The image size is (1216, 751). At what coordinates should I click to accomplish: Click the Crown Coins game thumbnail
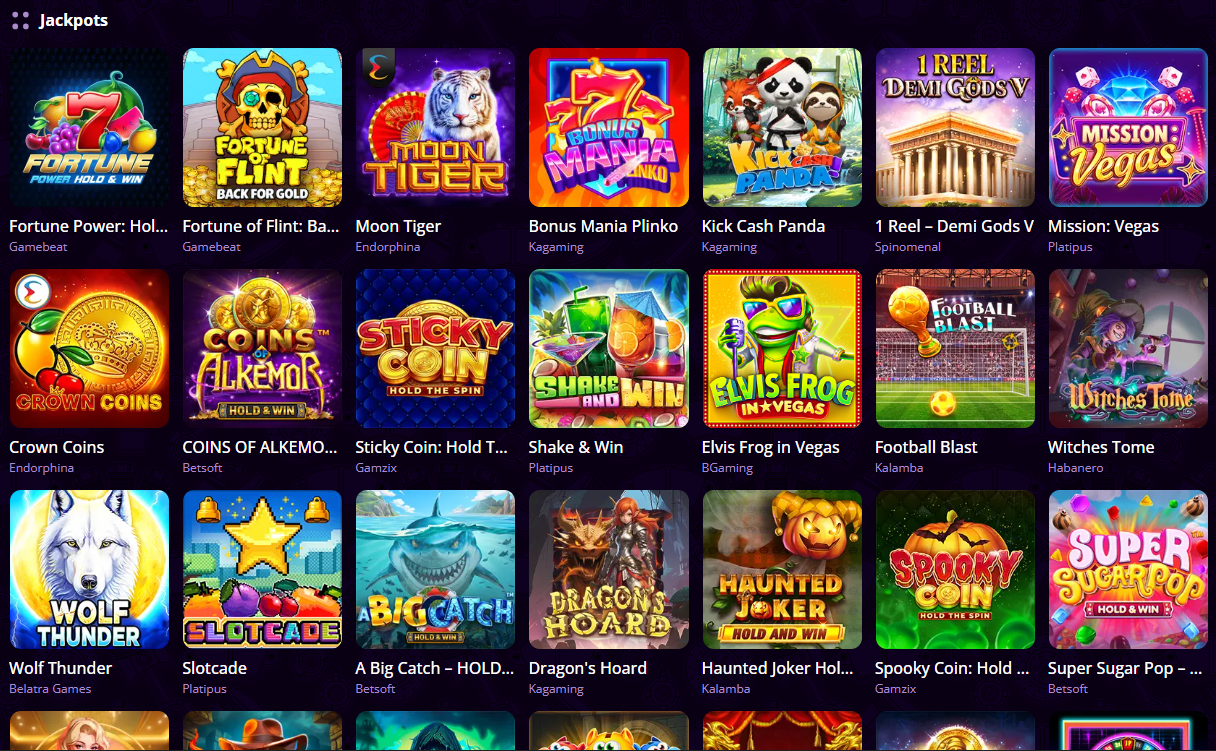click(89, 348)
